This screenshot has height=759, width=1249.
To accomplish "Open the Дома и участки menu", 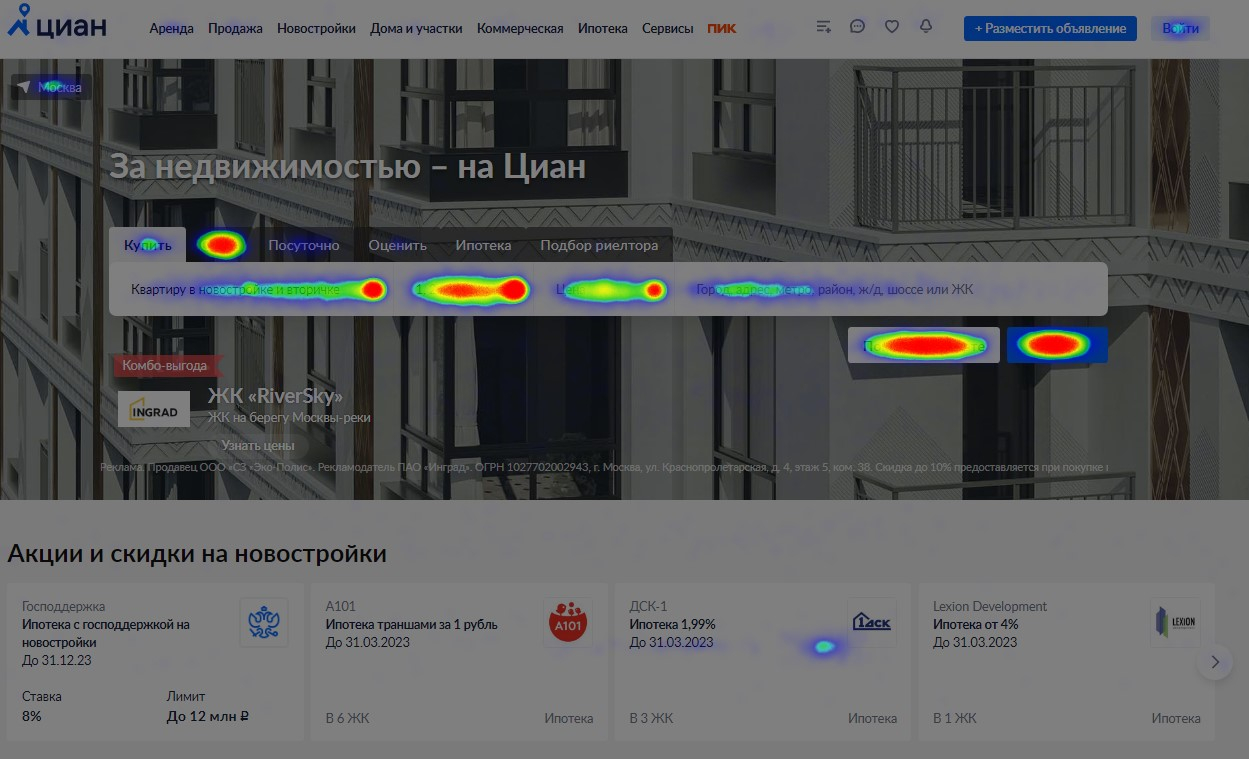I will click(x=416, y=28).
